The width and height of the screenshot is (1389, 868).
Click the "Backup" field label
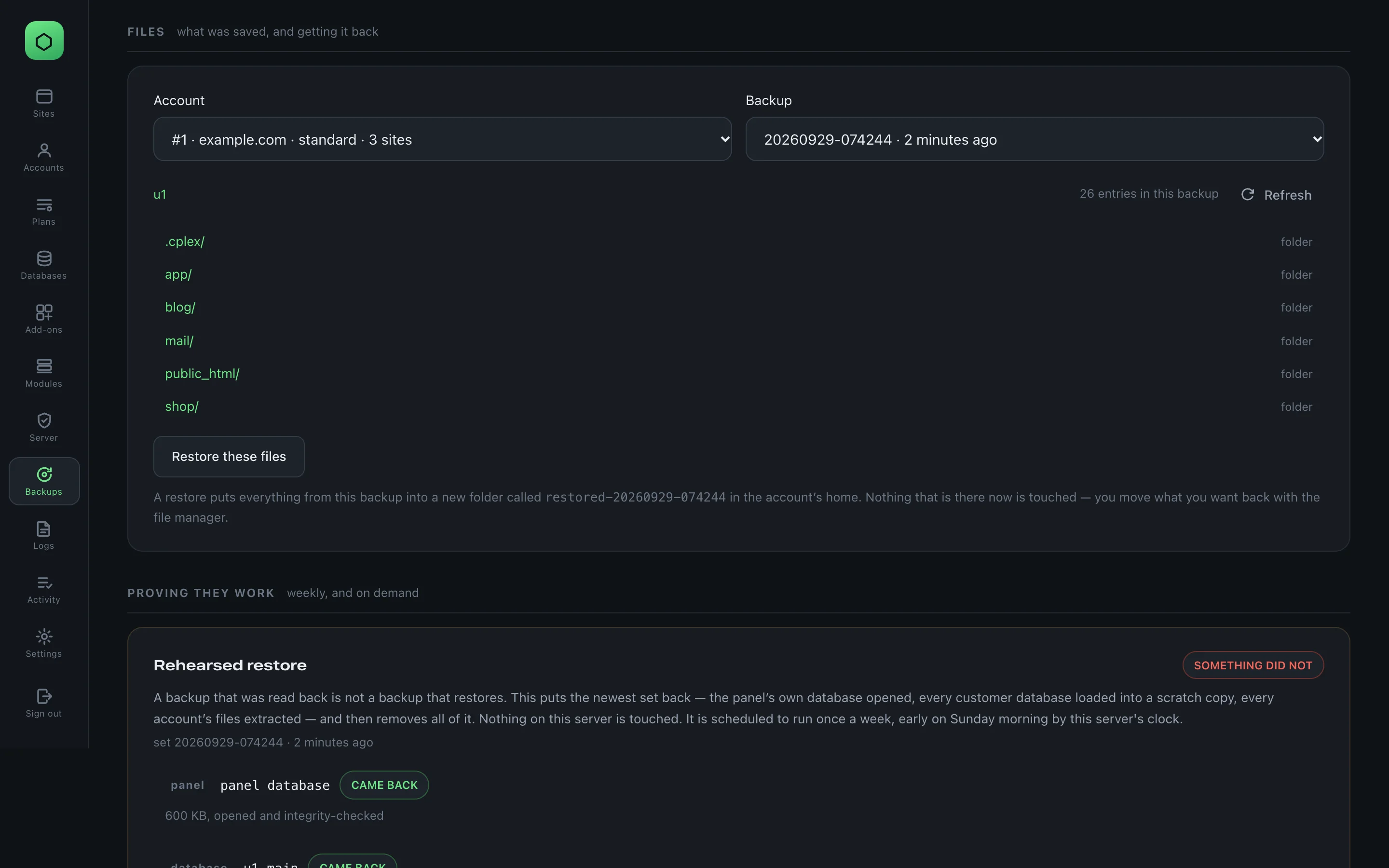coord(769,100)
